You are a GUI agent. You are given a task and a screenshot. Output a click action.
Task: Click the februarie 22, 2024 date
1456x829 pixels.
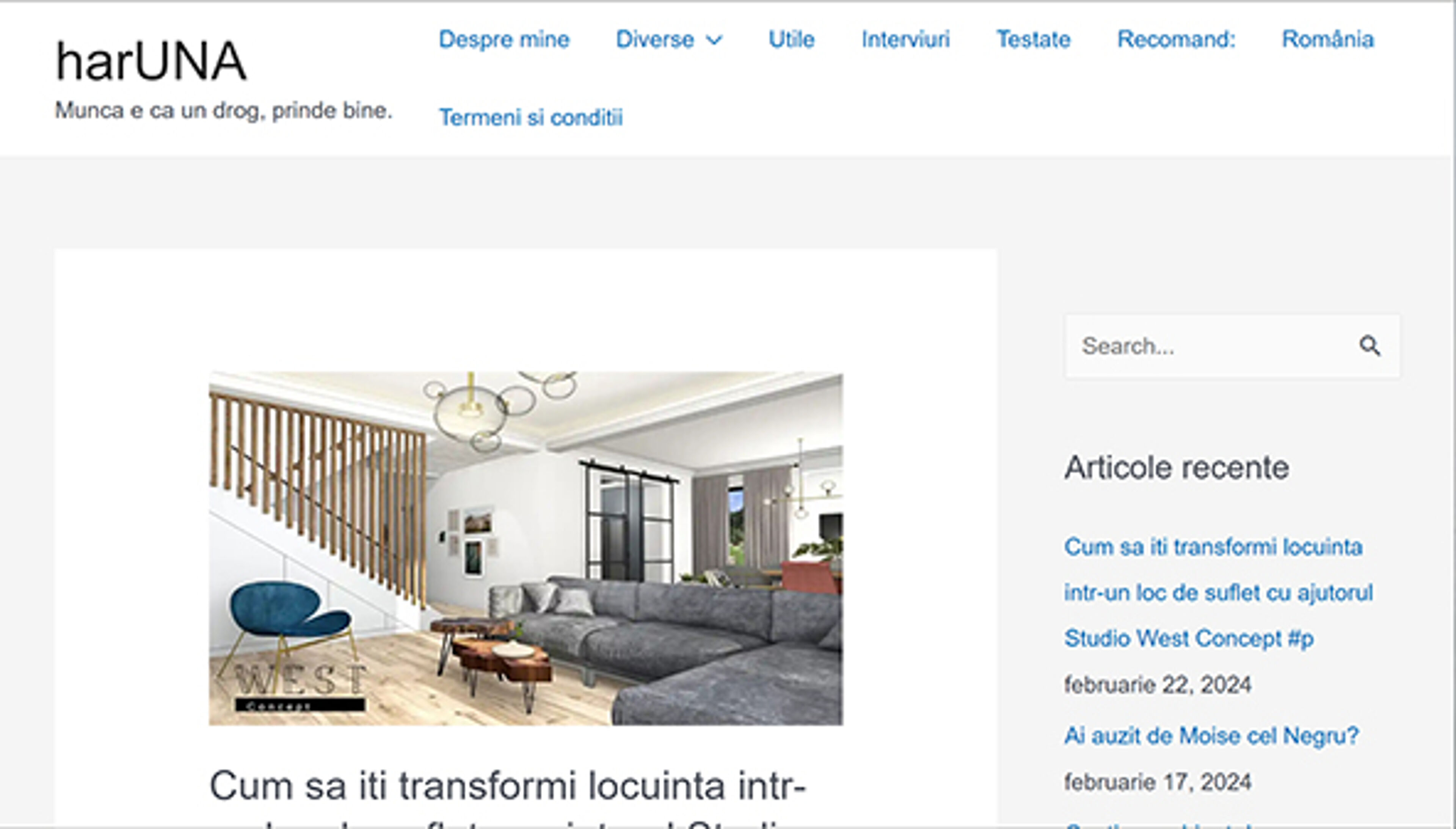[1158, 685]
